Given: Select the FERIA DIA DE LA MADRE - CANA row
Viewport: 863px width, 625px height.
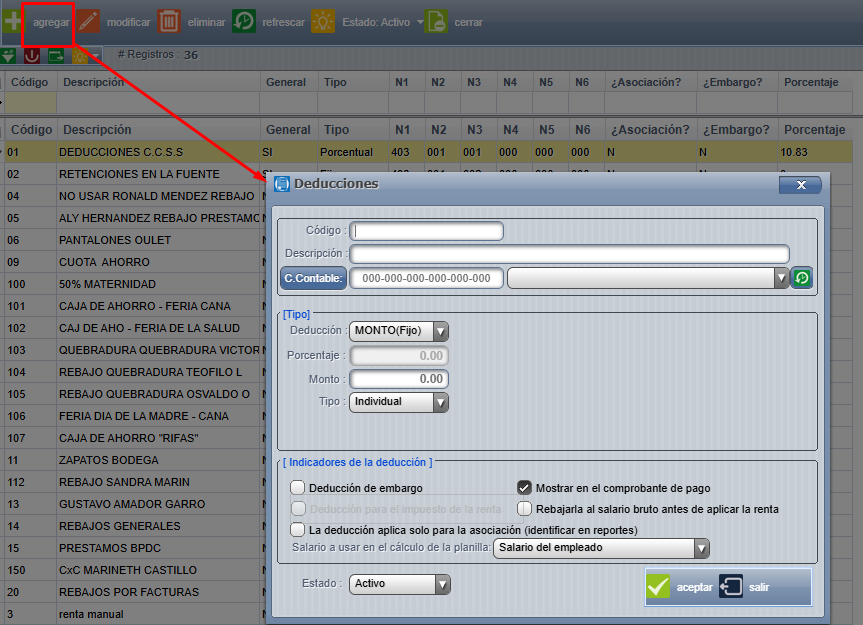Looking at the screenshot, I should click(134, 416).
